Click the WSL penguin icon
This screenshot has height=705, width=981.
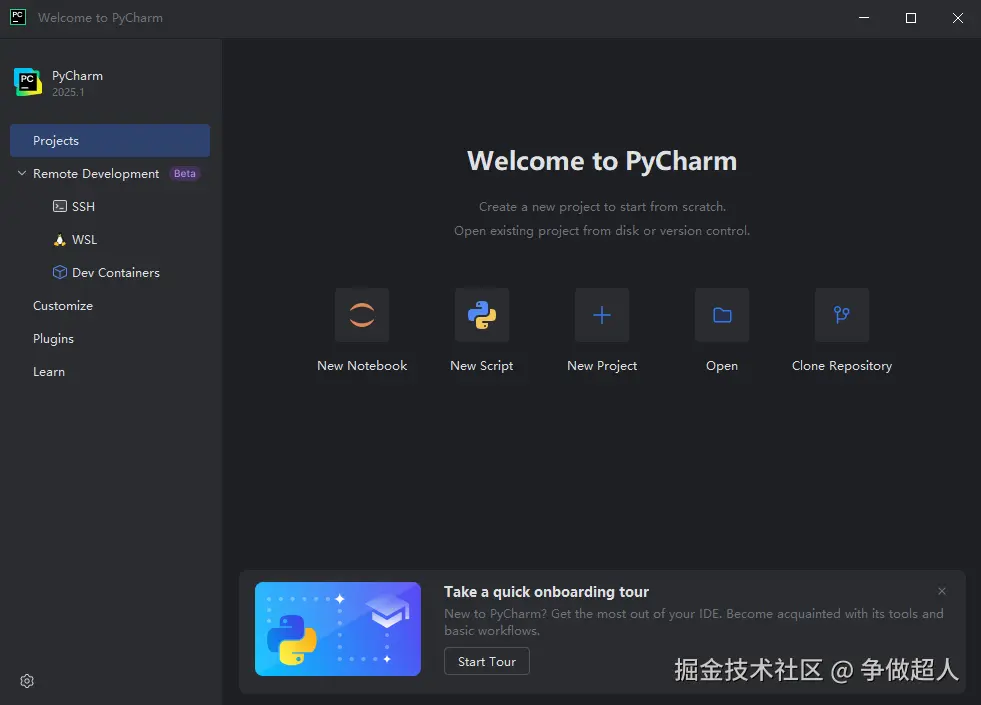(x=59, y=240)
